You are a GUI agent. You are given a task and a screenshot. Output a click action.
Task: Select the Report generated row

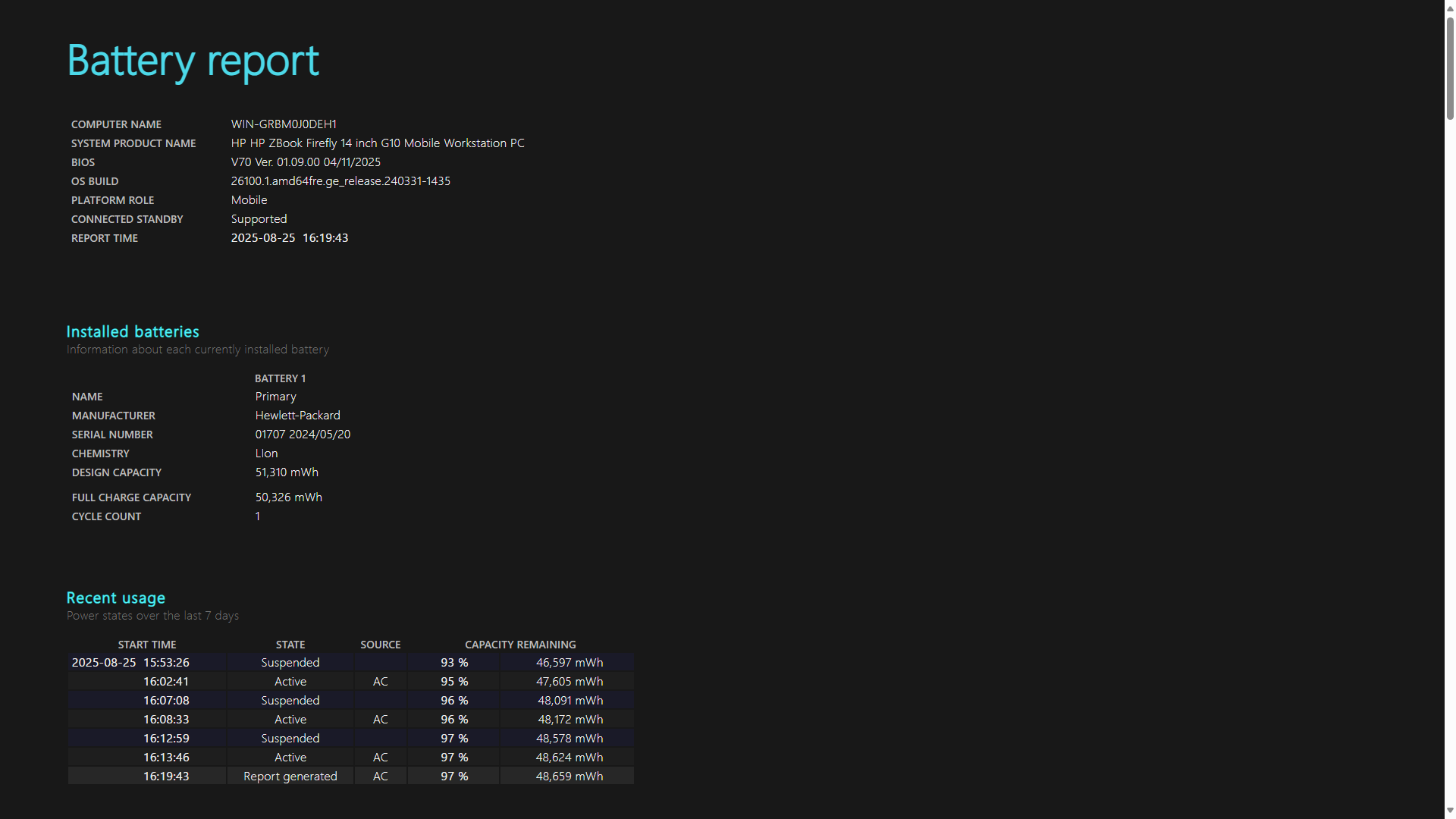[351, 777]
